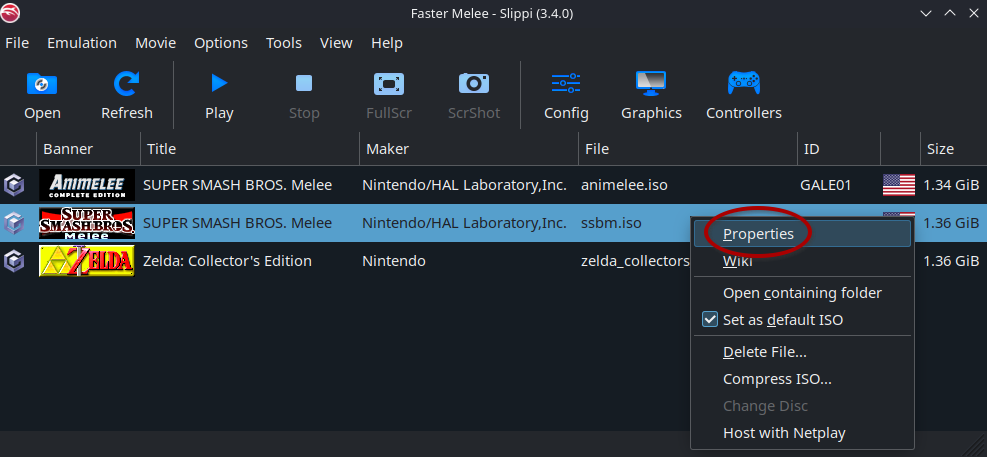Click the GameCube icon in the Zelda row

click(14, 261)
